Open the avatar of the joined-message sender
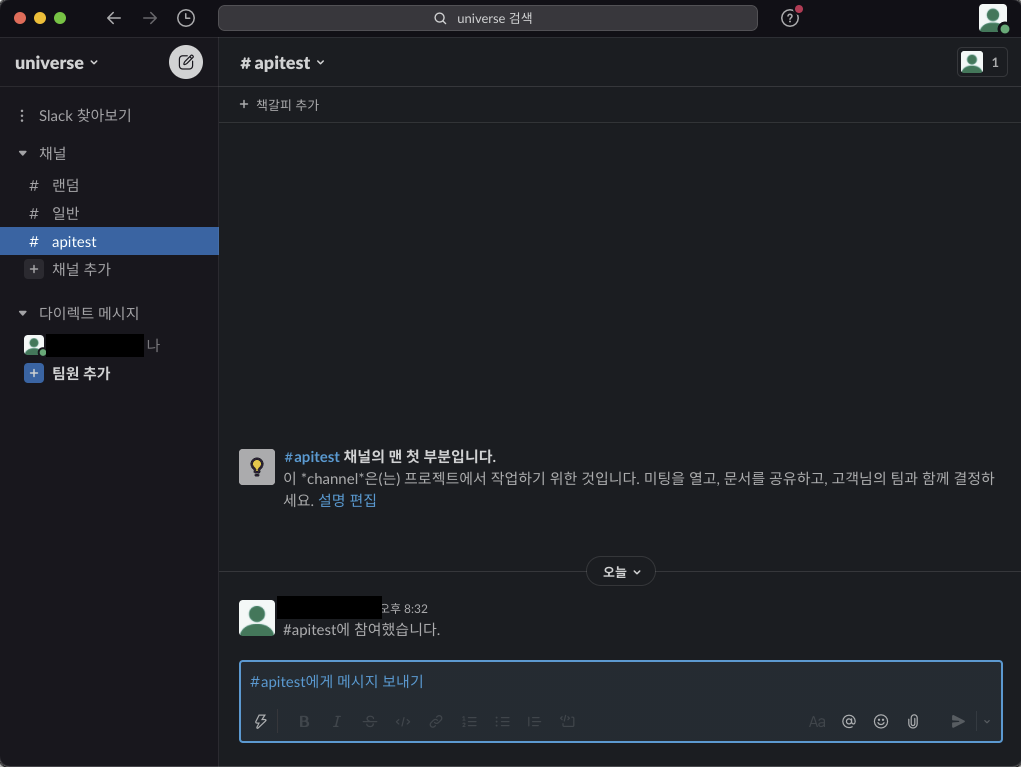Image resolution: width=1021 pixels, height=767 pixels. point(257,618)
